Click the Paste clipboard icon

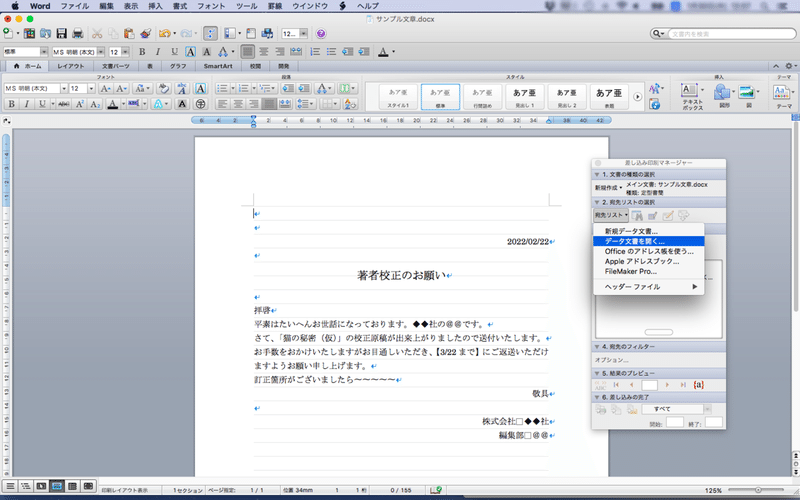pyautogui.click(x=129, y=34)
